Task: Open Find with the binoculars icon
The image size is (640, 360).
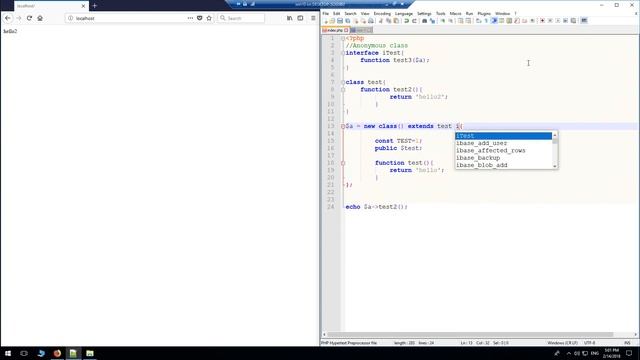Action: tap(424, 20)
